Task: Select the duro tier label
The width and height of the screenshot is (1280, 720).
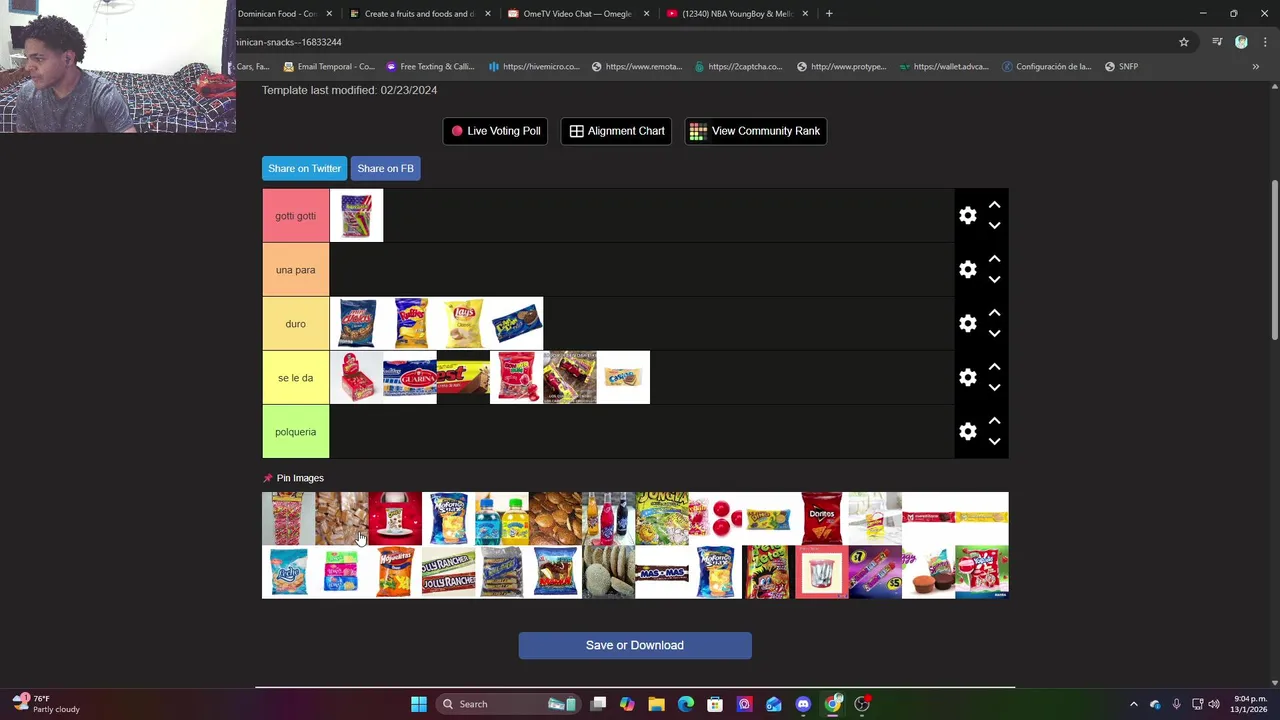Action: click(x=295, y=324)
